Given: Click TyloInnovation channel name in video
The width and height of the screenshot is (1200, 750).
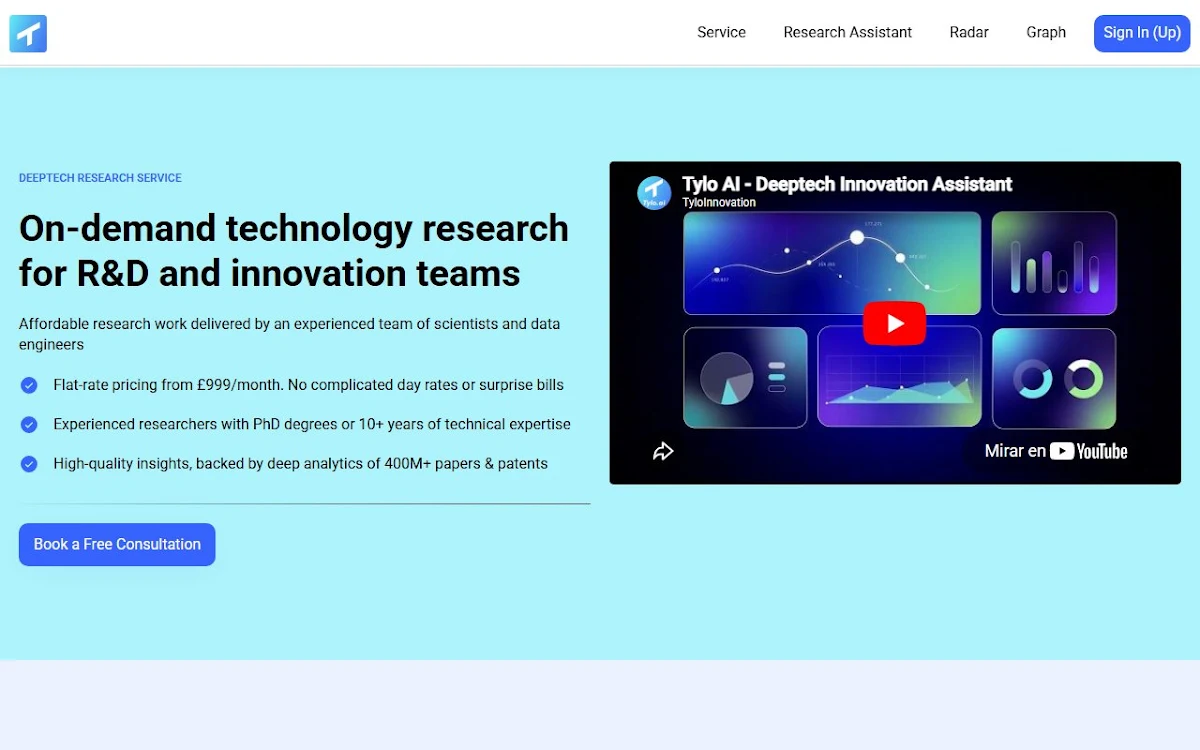Looking at the screenshot, I should click(x=719, y=202).
